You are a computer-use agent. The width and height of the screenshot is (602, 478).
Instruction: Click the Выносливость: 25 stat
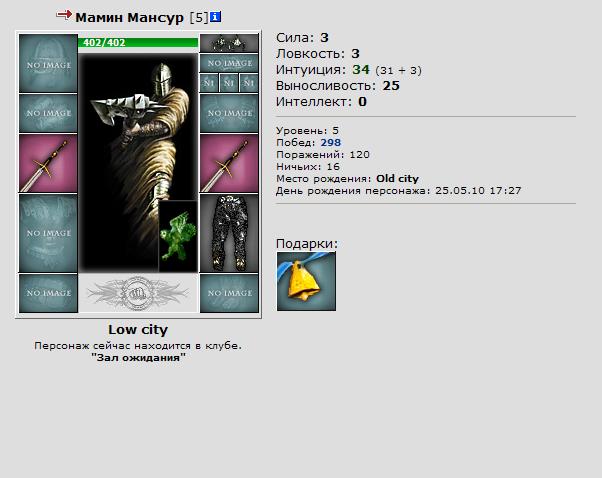click(x=338, y=86)
